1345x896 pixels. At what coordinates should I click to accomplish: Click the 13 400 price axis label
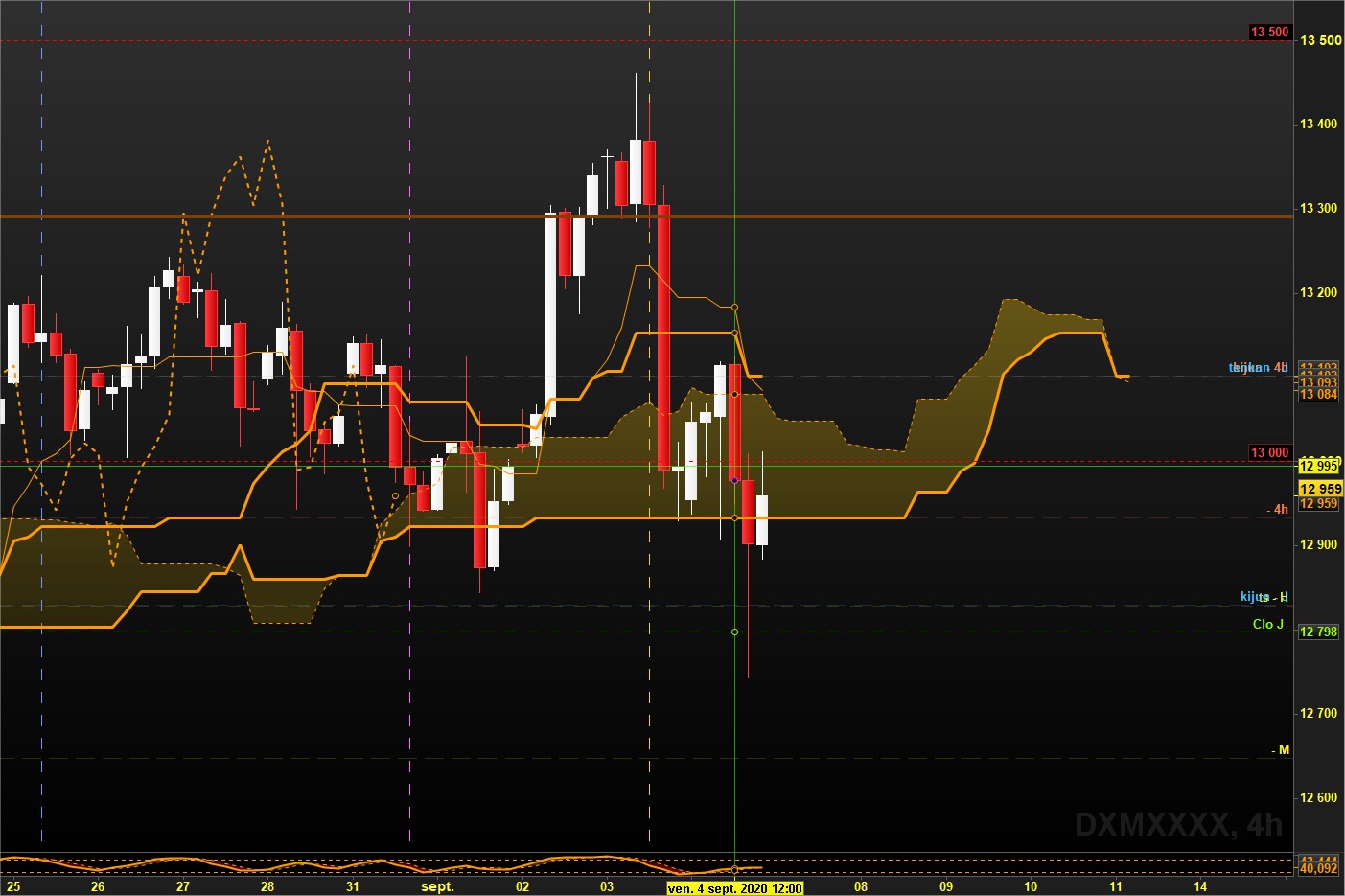tap(1319, 124)
